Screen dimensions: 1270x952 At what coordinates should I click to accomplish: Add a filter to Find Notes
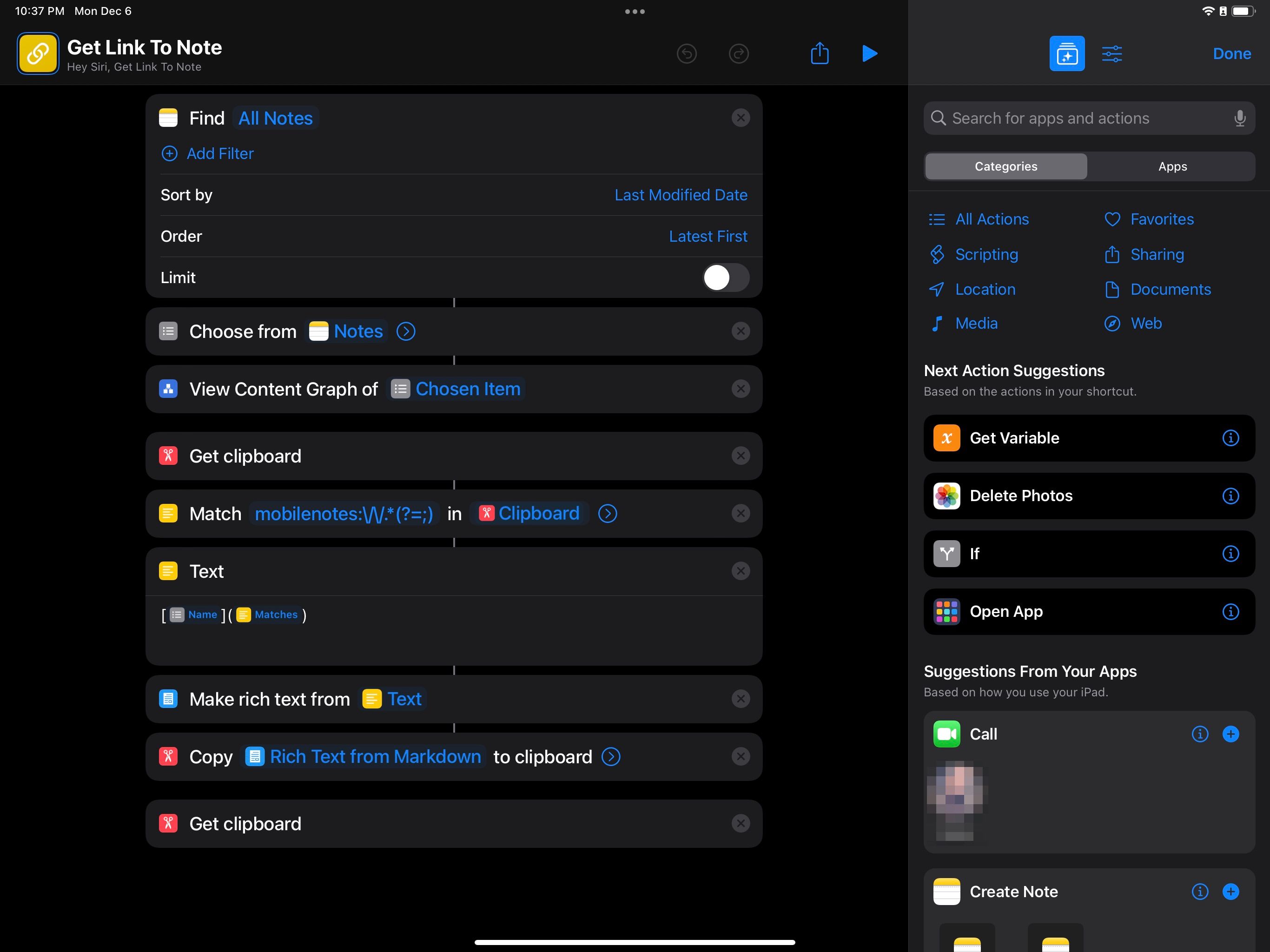point(219,153)
